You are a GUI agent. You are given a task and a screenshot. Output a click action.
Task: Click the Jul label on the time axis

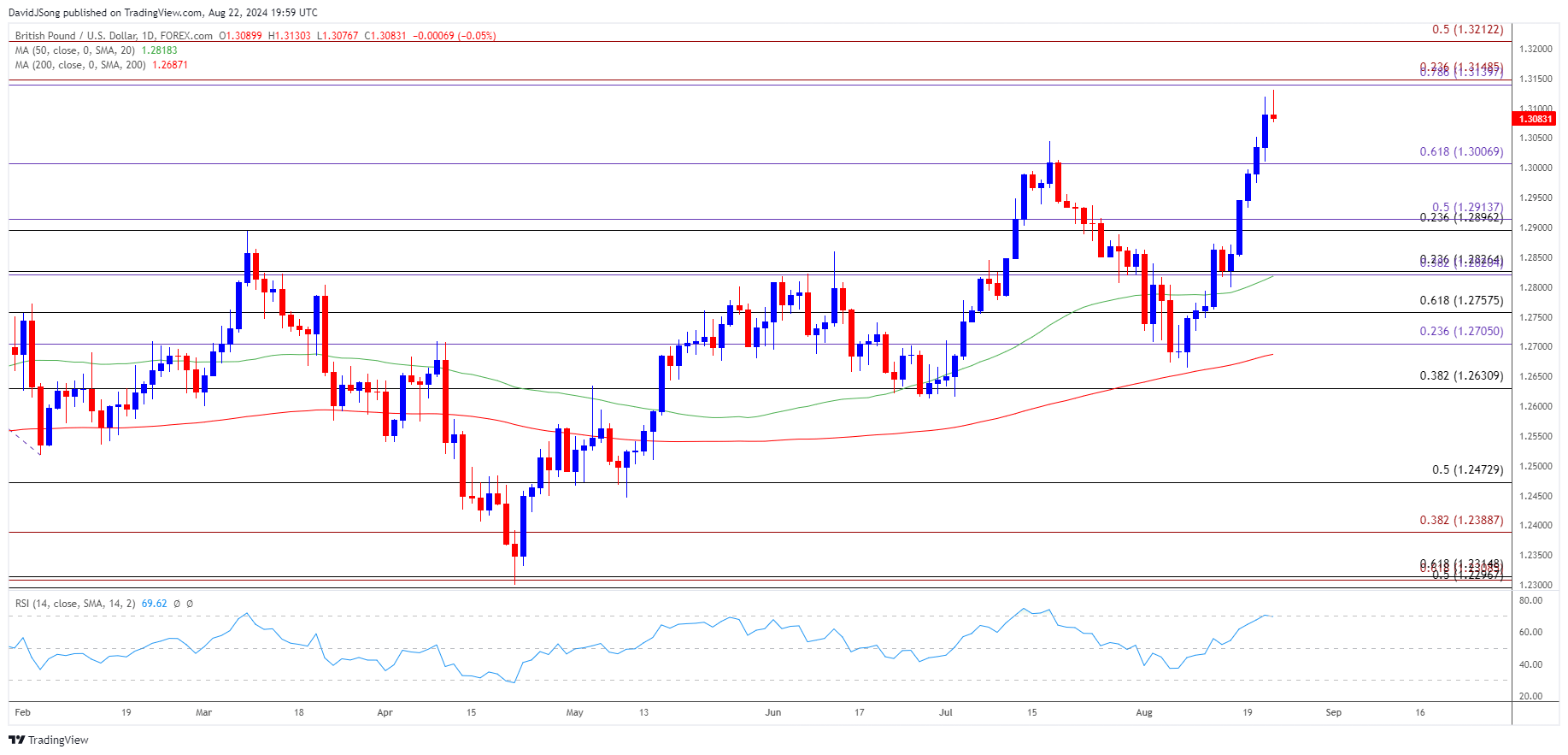[946, 713]
